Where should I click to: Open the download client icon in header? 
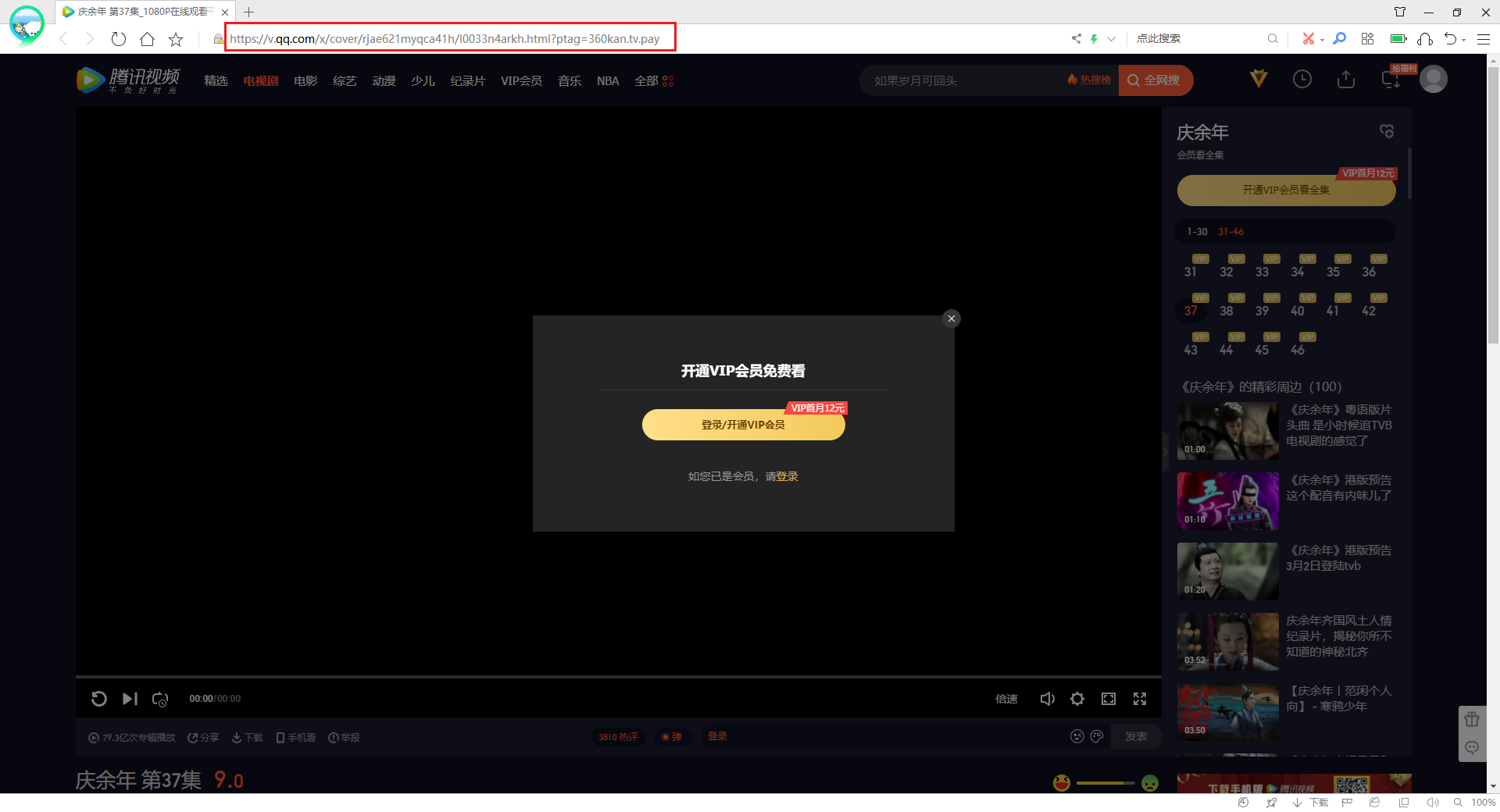tap(1391, 80)
